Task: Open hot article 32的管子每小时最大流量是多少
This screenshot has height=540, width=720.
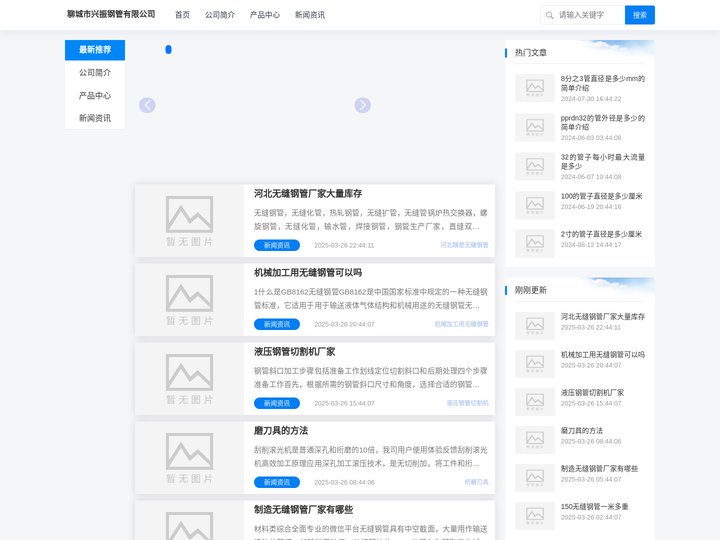Action: tap(602, 162)
